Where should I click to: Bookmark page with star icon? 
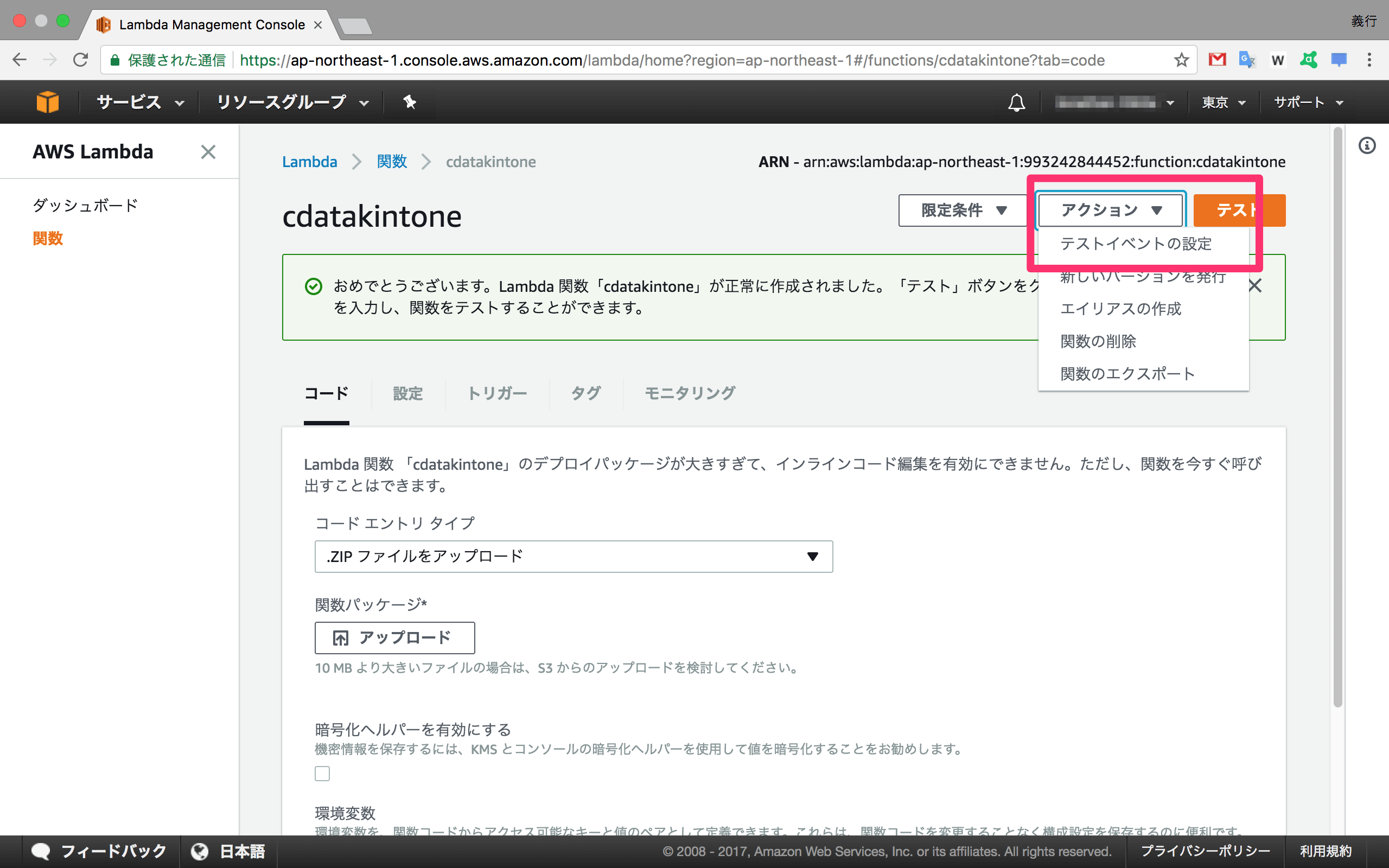tap(1181, 60)
